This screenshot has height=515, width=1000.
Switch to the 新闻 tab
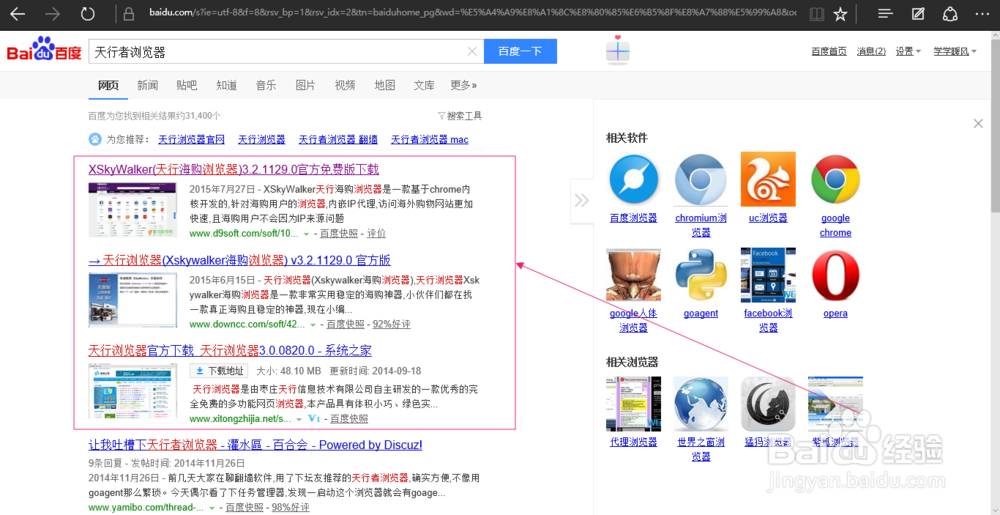[x=147, y=85]
